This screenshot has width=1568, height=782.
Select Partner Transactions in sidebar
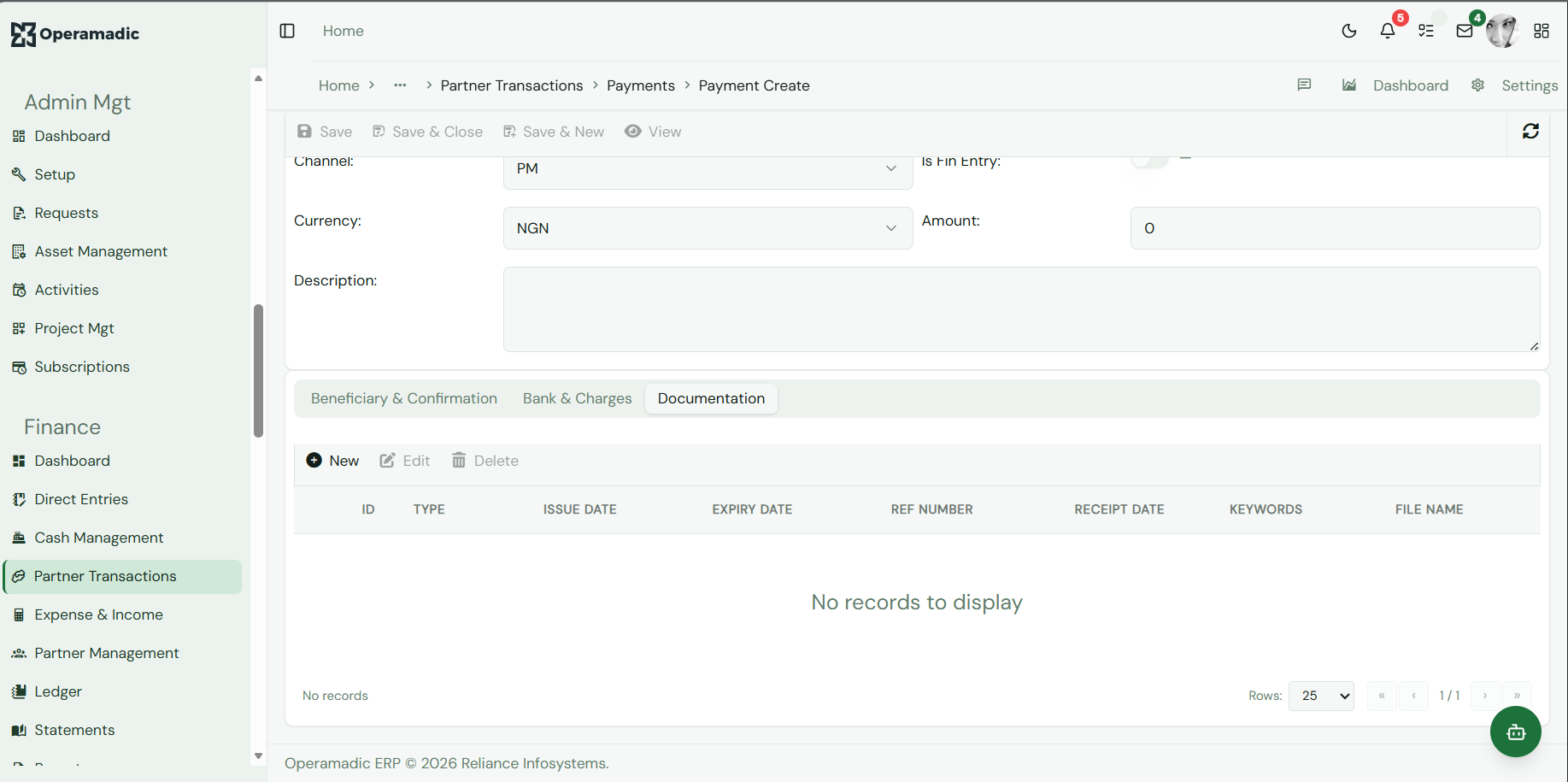click(x=122, y=576)
